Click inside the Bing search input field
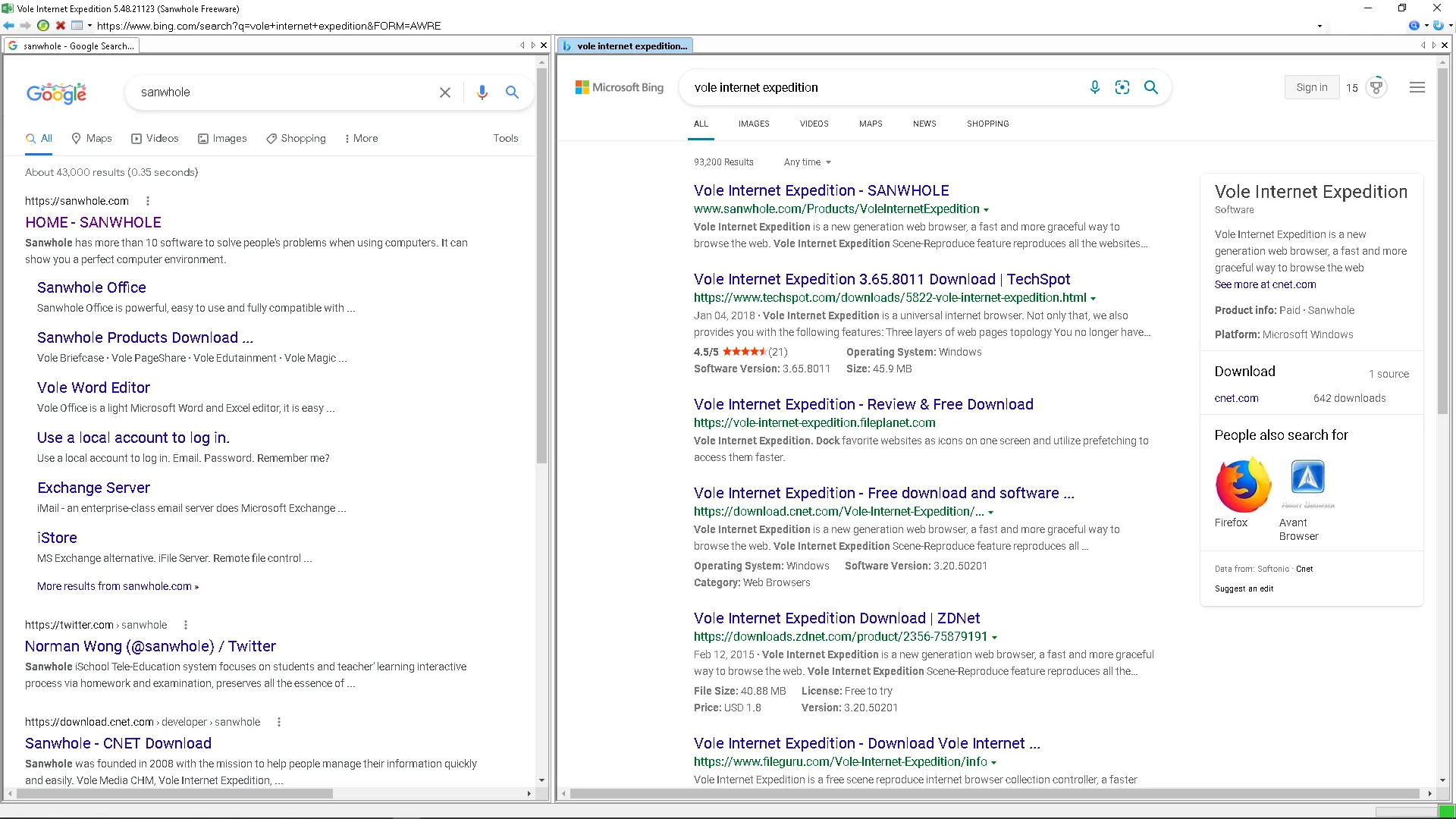 point(872,87)
